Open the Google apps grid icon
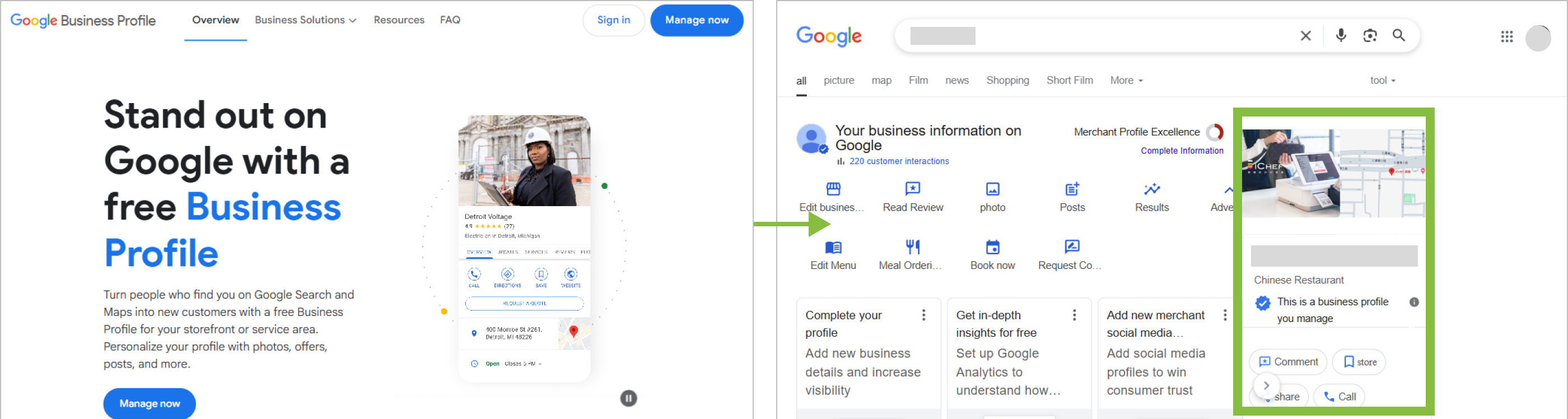 coord(1506,37)
